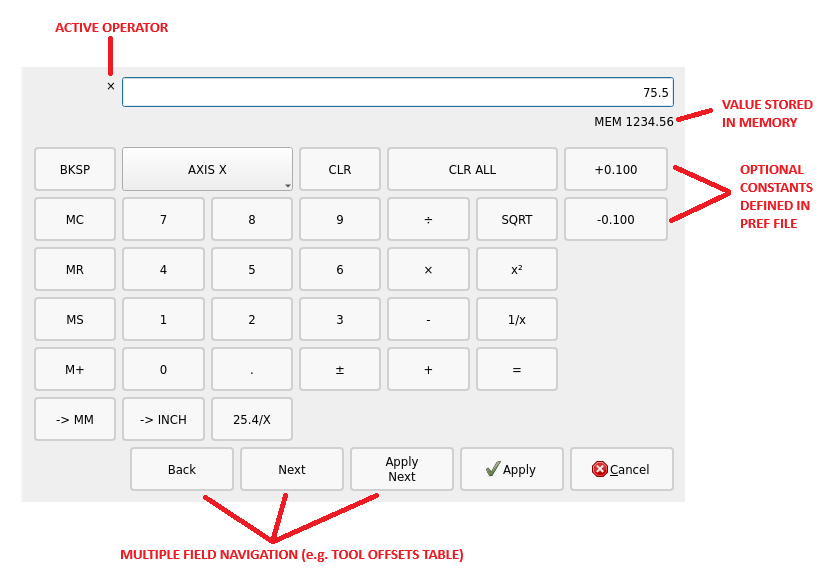Subtract the -0.100 preset constant
The height and width of the screenshot is (576, 838).
[615, 219]
